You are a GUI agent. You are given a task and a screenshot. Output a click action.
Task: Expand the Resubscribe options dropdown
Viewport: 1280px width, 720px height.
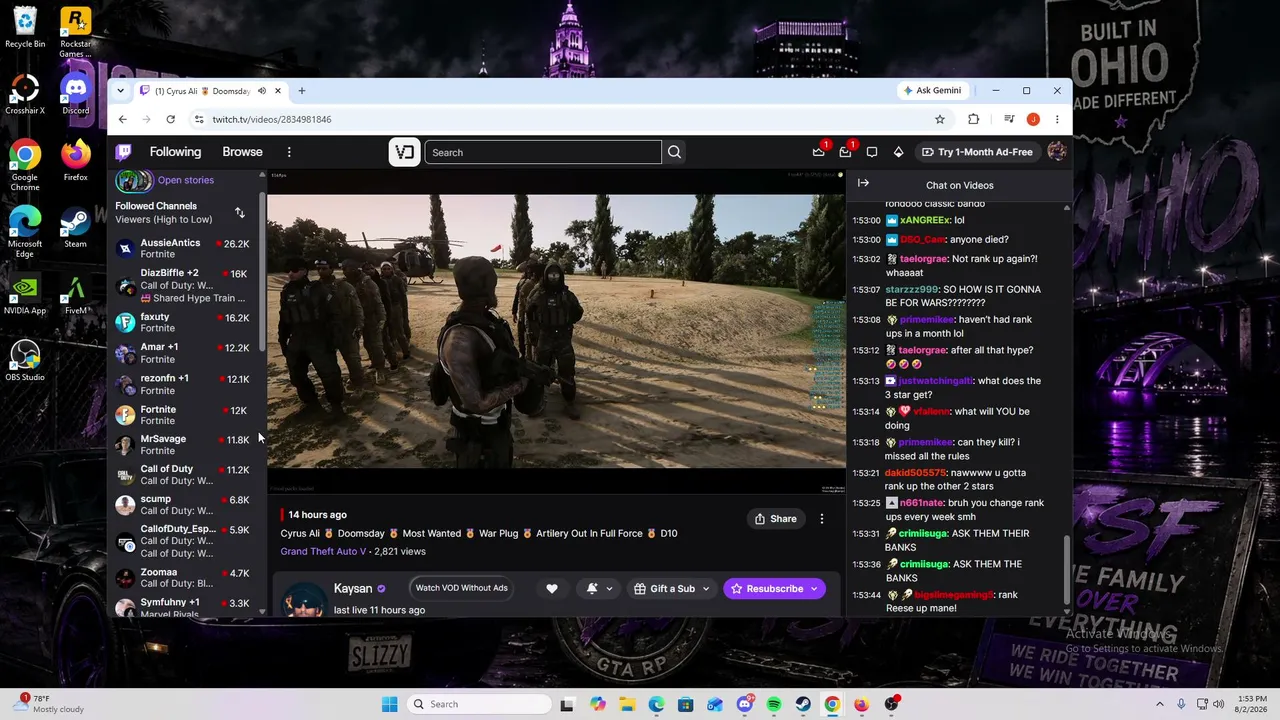pyautogui.click(x=814, y=589)
